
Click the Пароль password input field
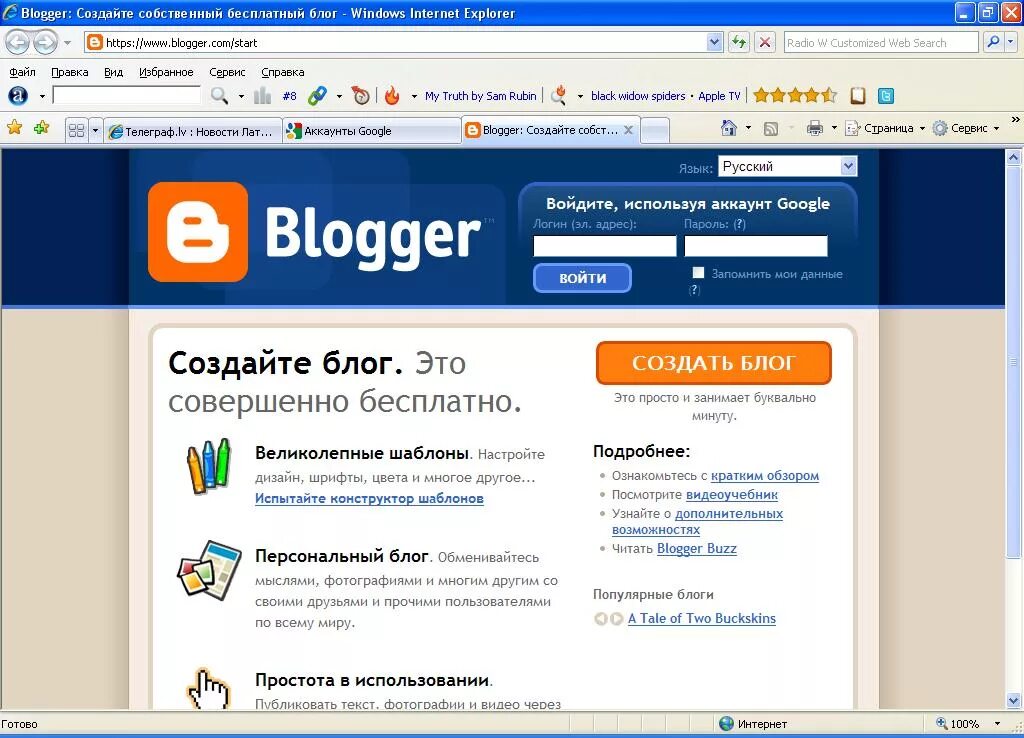[x=756, y=246]
